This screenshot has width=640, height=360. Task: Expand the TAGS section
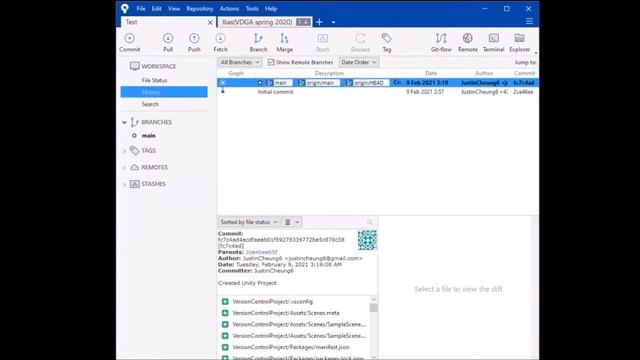tap(124, 151)
